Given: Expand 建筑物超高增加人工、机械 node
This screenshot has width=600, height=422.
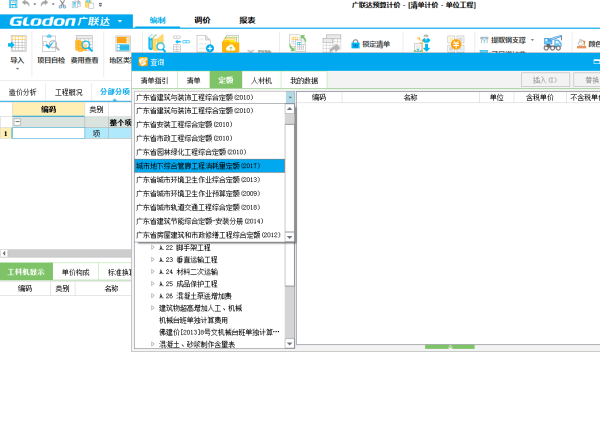Looking at the screenshot, I should (153, 308).
